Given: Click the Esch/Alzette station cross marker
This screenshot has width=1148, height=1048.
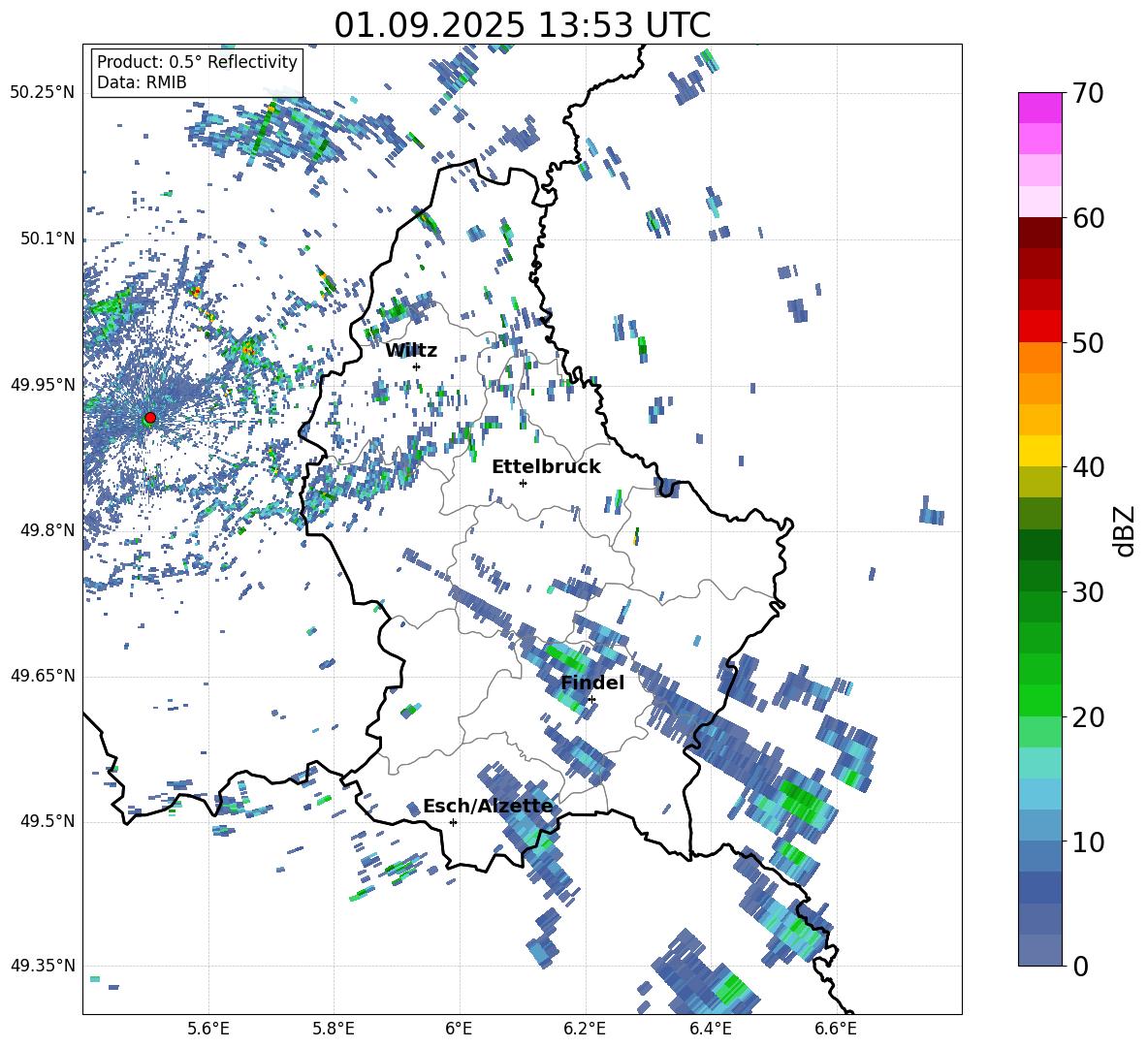Looking at the screenshot, I should [453, 822].
